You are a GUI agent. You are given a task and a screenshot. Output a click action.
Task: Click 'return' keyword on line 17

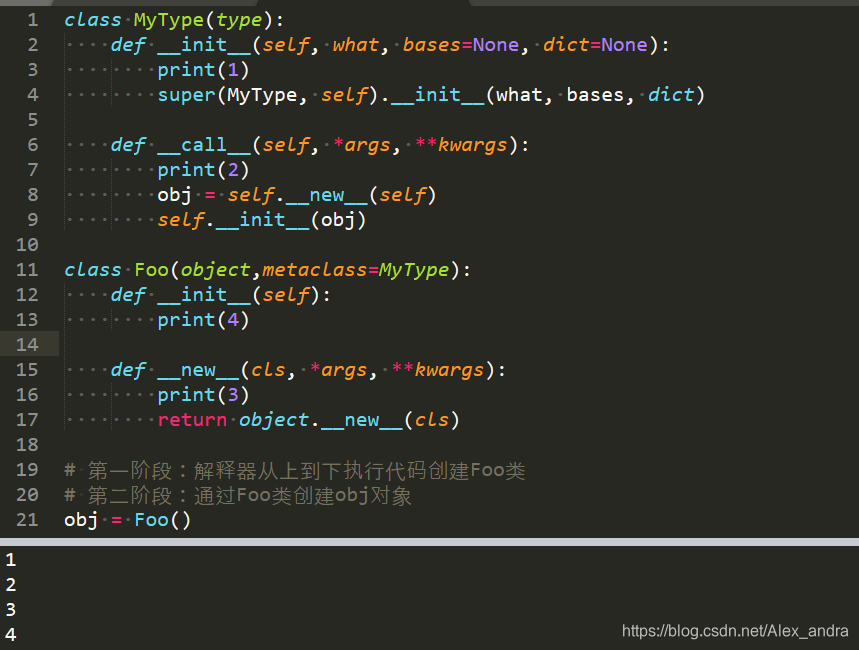point(192,420)
